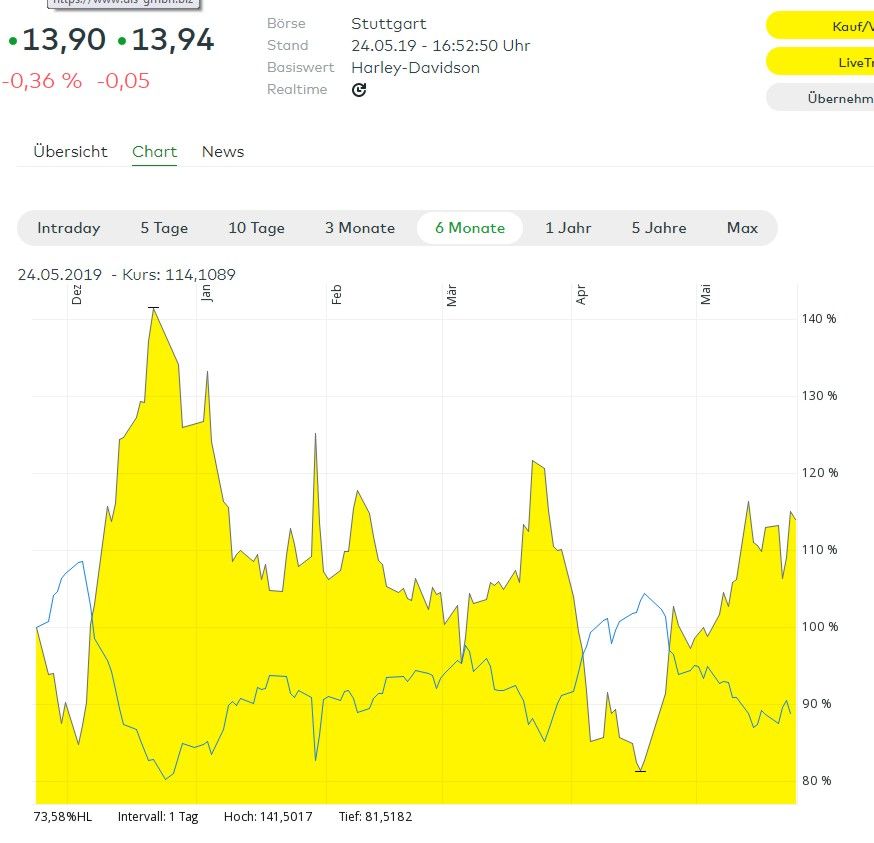Screen dimensions: 874x843
Task: Select the Intraday time range
Action: click(x=69, y=228)
